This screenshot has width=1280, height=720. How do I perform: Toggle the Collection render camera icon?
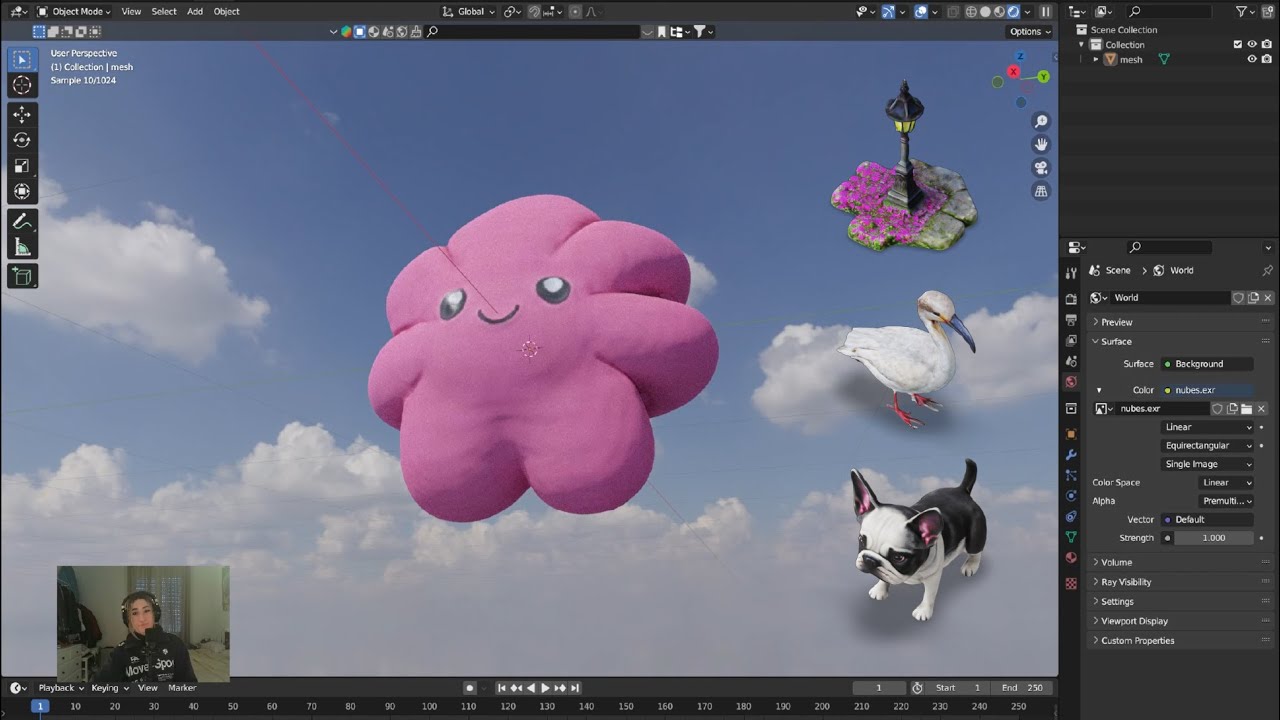point(1267,45)
